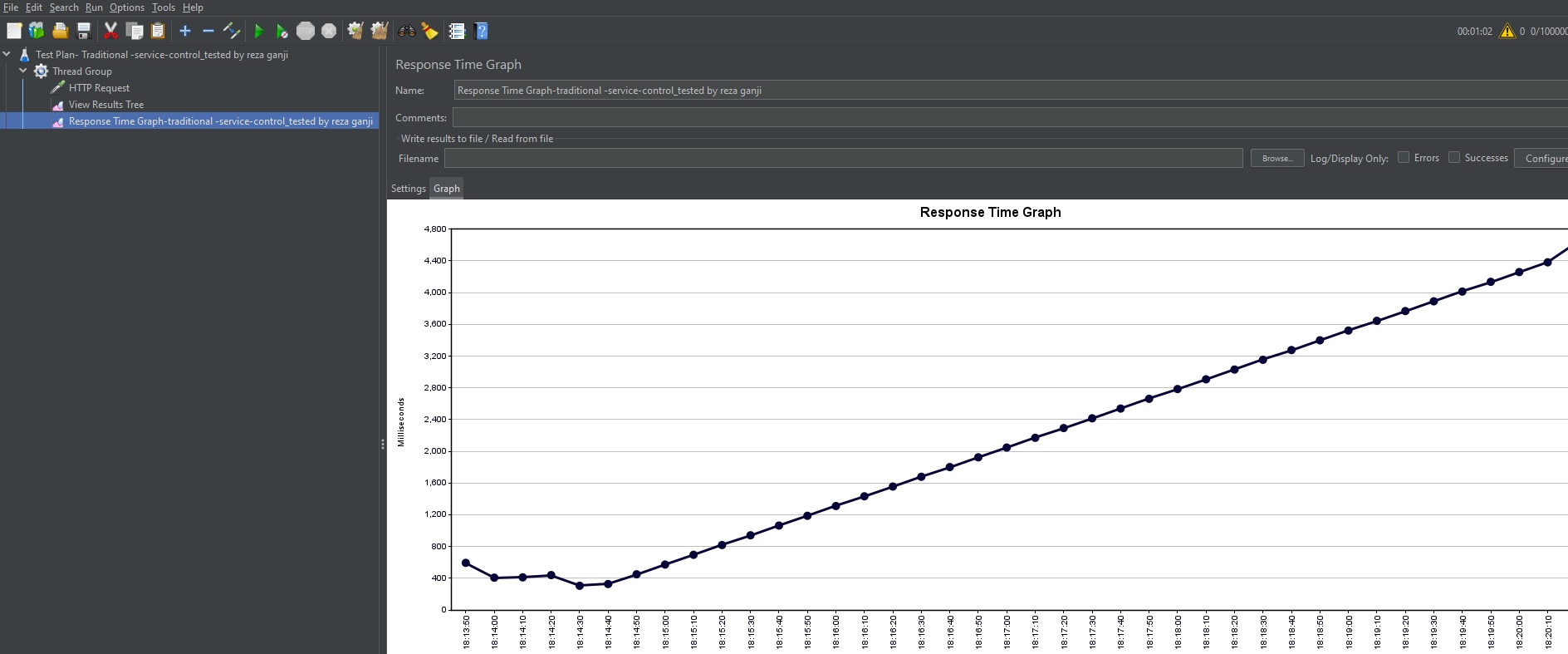Clear results with single broom gear icon
The height and width of the screenshot is (654, 1568).
click(x=355, y=31)
